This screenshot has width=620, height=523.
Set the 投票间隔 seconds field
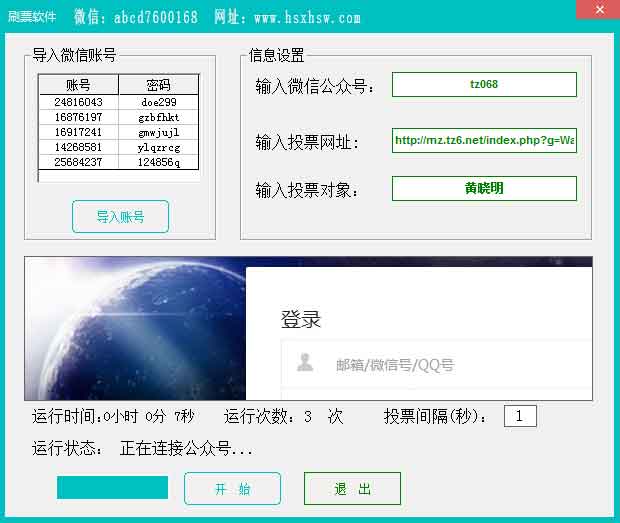coord(520,416)
